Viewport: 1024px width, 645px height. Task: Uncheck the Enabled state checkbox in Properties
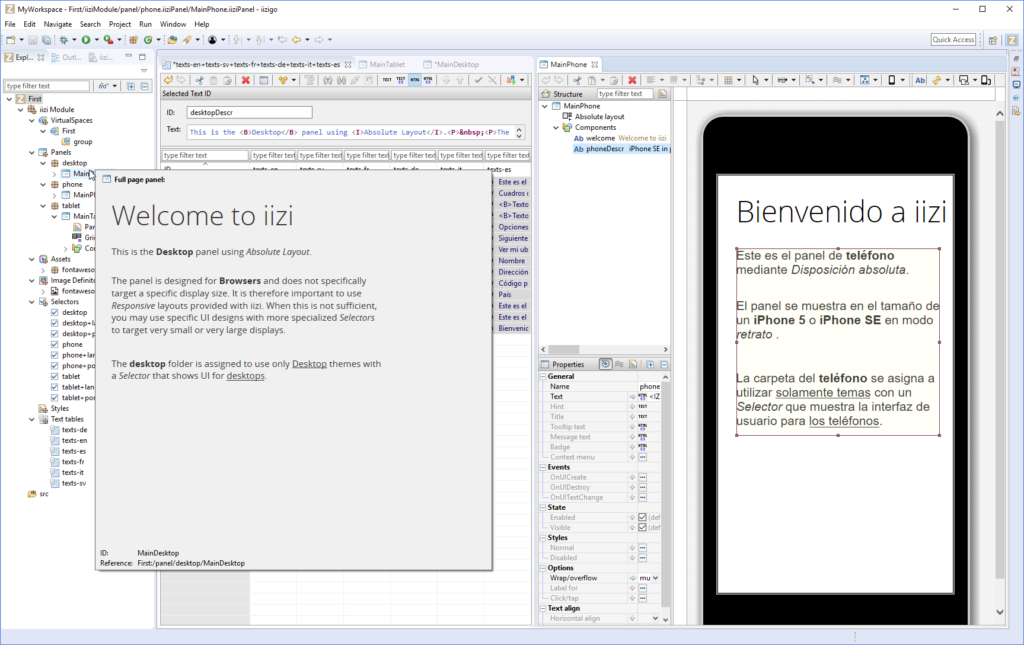pos(642,517)
